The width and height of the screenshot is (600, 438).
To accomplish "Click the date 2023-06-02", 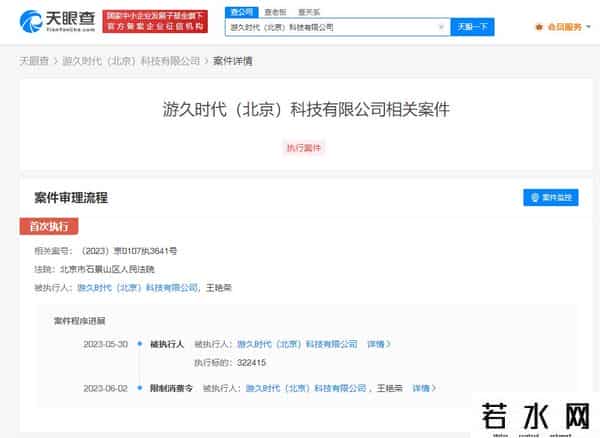I will 106,388.
